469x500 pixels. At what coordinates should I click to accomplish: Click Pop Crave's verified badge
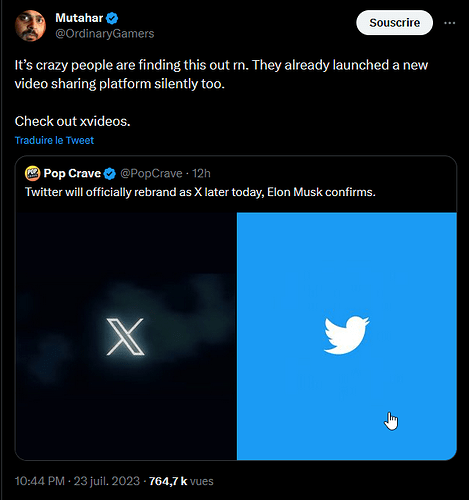click(110, 174)
